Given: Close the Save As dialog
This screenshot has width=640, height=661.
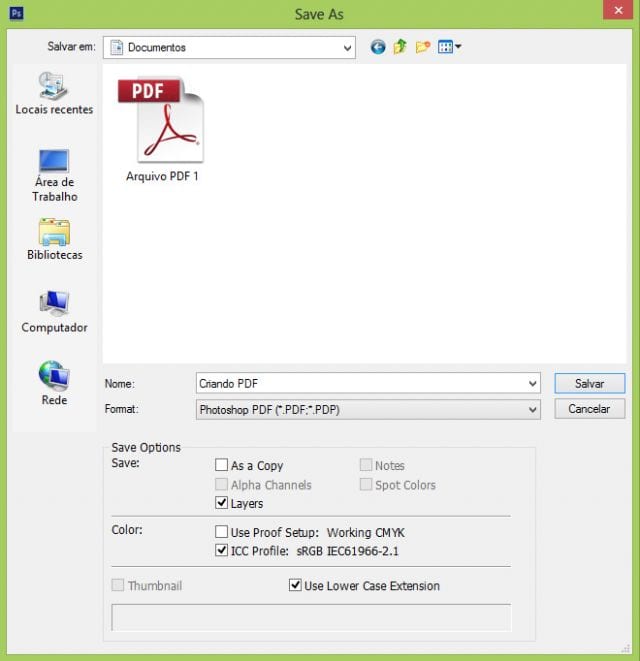Looking at the screenshot, I should (x=618, y=10).
